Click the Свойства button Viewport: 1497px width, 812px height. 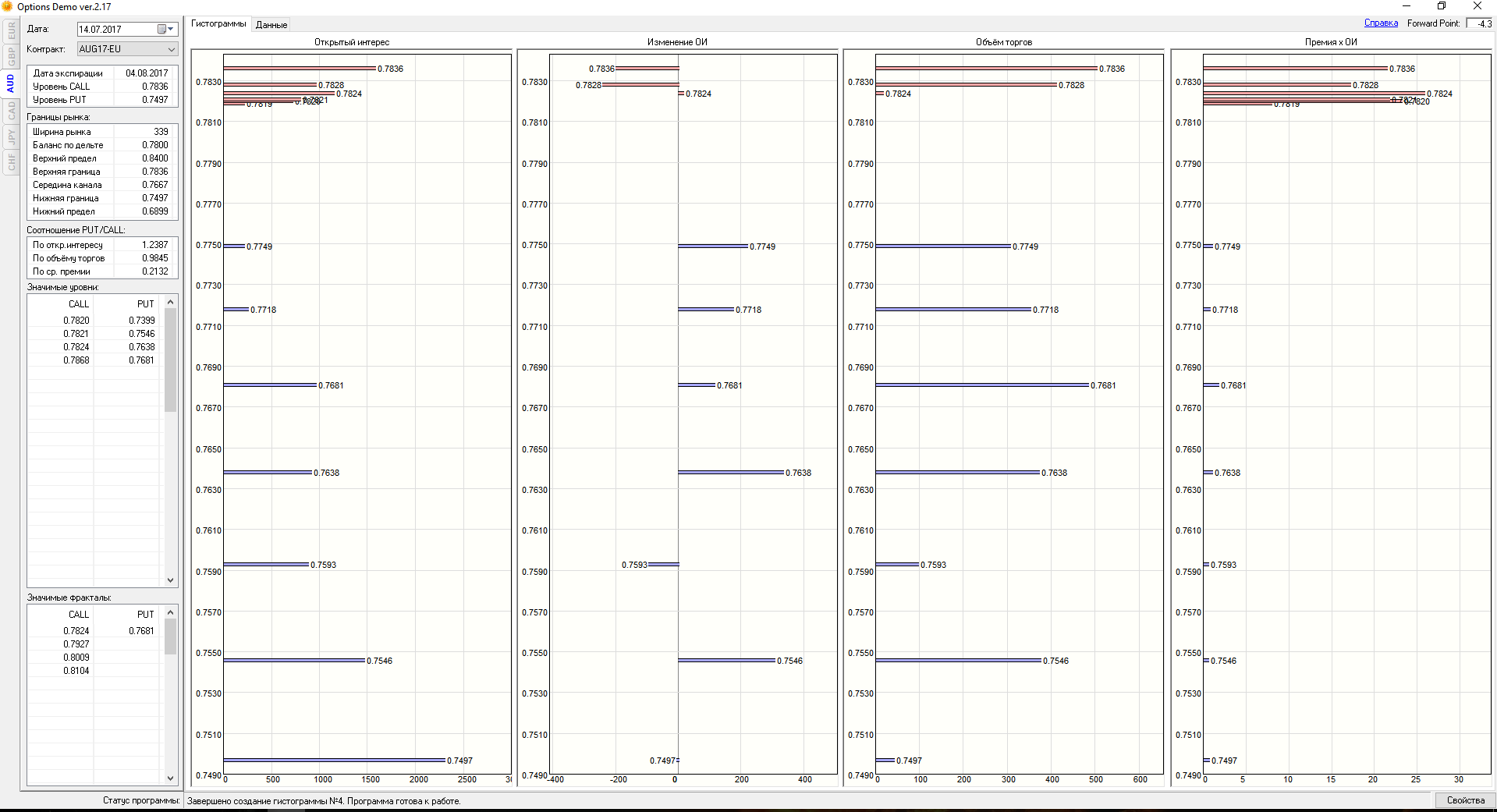click(x=1466, y=800)
